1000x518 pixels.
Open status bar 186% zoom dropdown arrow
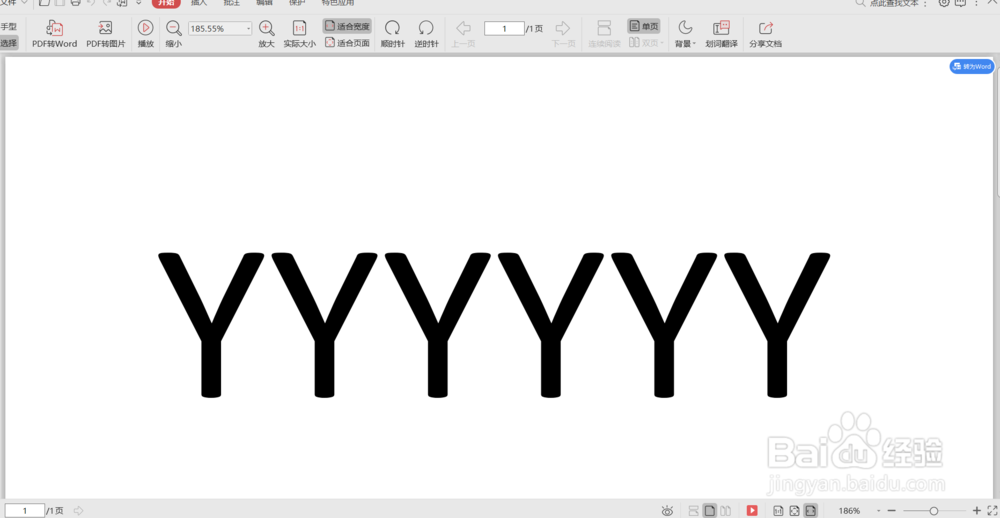coord(879,511)
